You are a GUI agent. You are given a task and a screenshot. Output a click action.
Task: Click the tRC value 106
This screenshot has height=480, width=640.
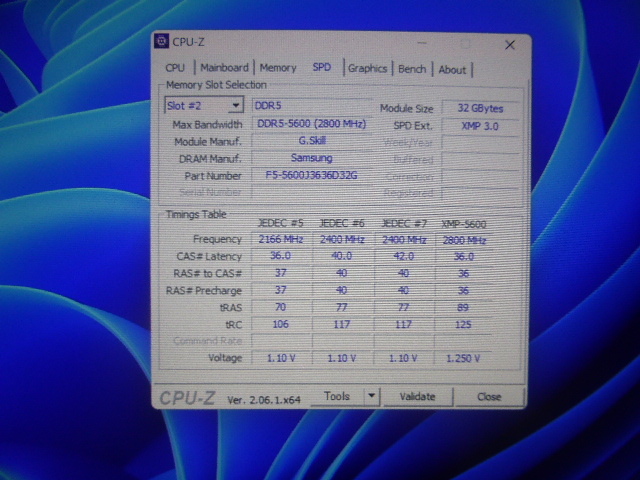tap(281, 324)
